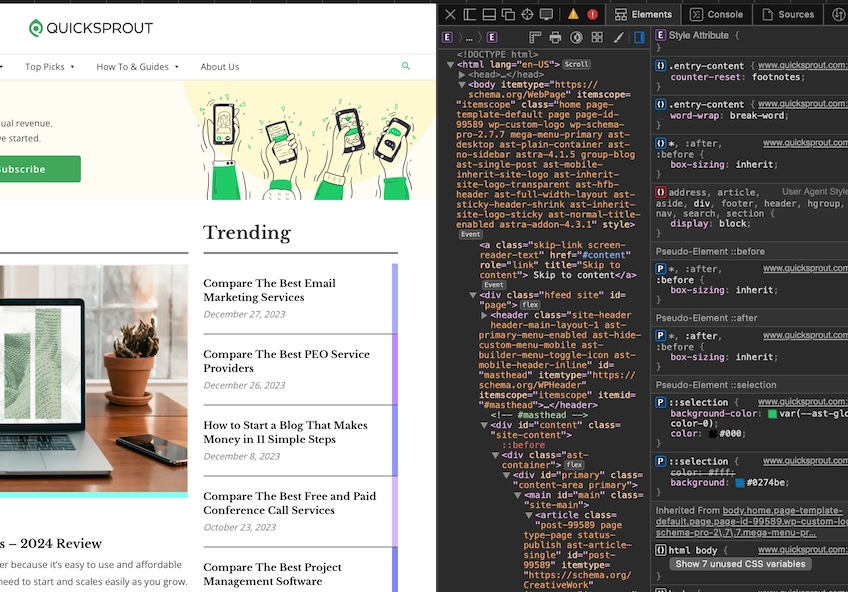Image resolution: width=848 pixels, height=592 pixels.
Task: Click flex badge on page div
Action: (x=530, y=305)
